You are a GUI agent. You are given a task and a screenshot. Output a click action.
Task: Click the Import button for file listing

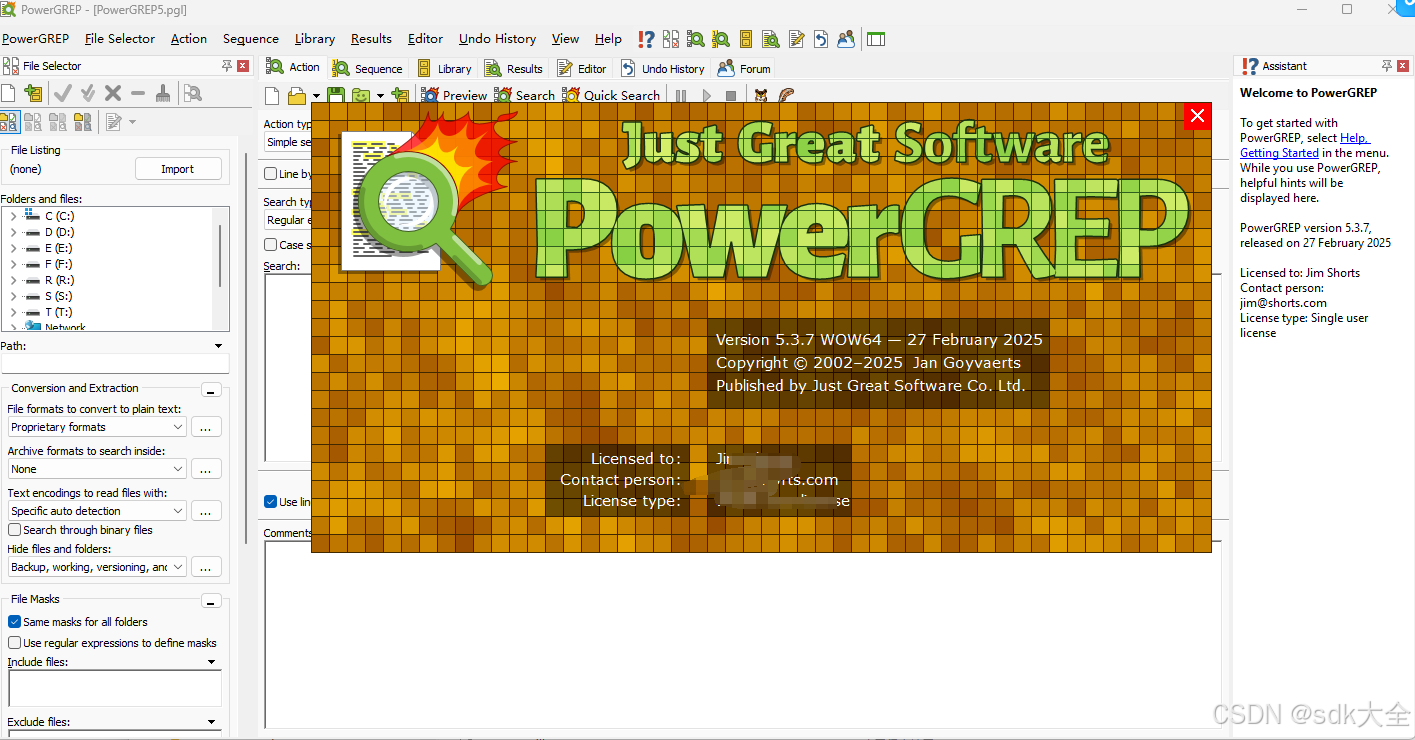point(178,168)
